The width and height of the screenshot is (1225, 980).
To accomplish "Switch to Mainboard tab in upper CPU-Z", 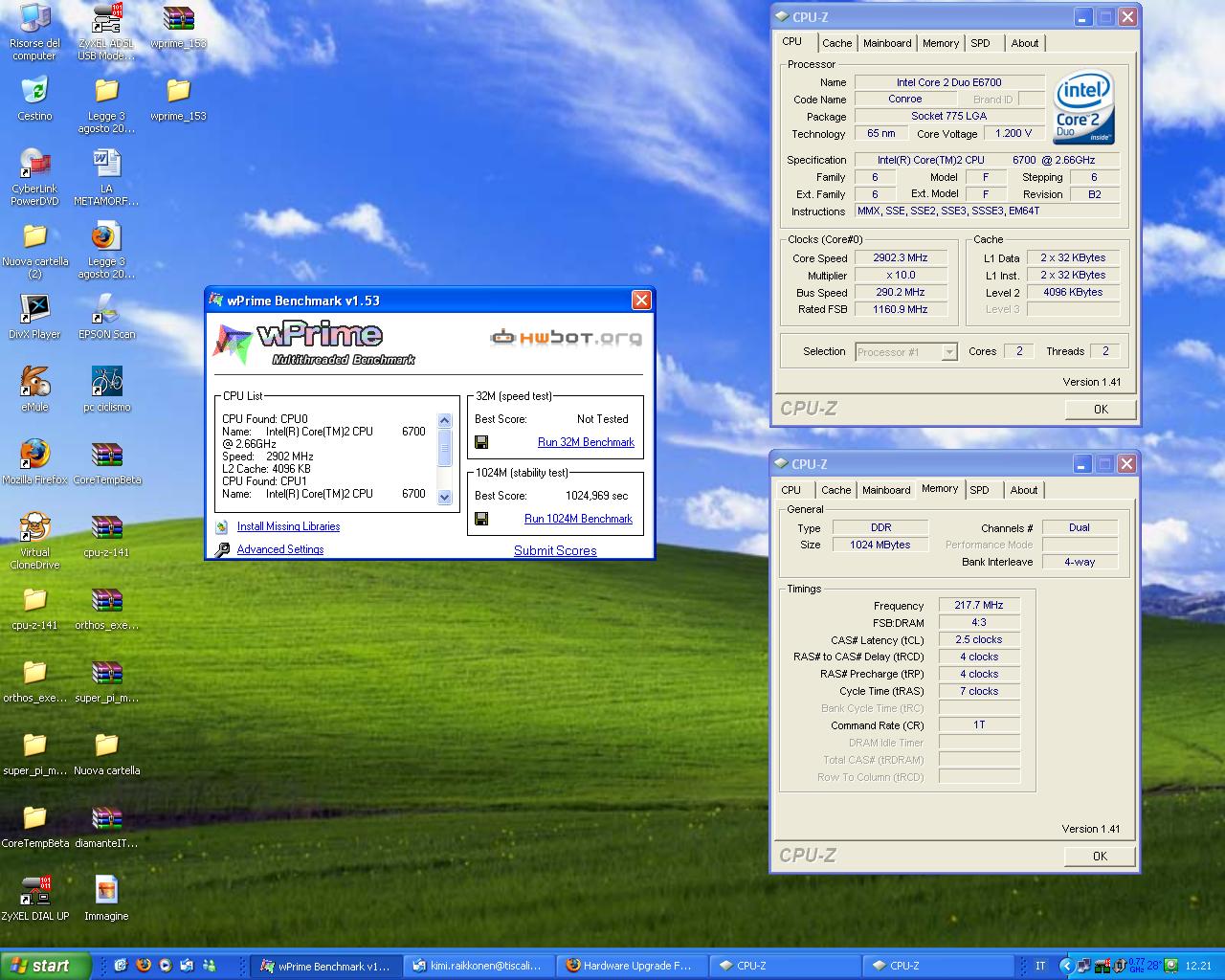I will point(887,43).
